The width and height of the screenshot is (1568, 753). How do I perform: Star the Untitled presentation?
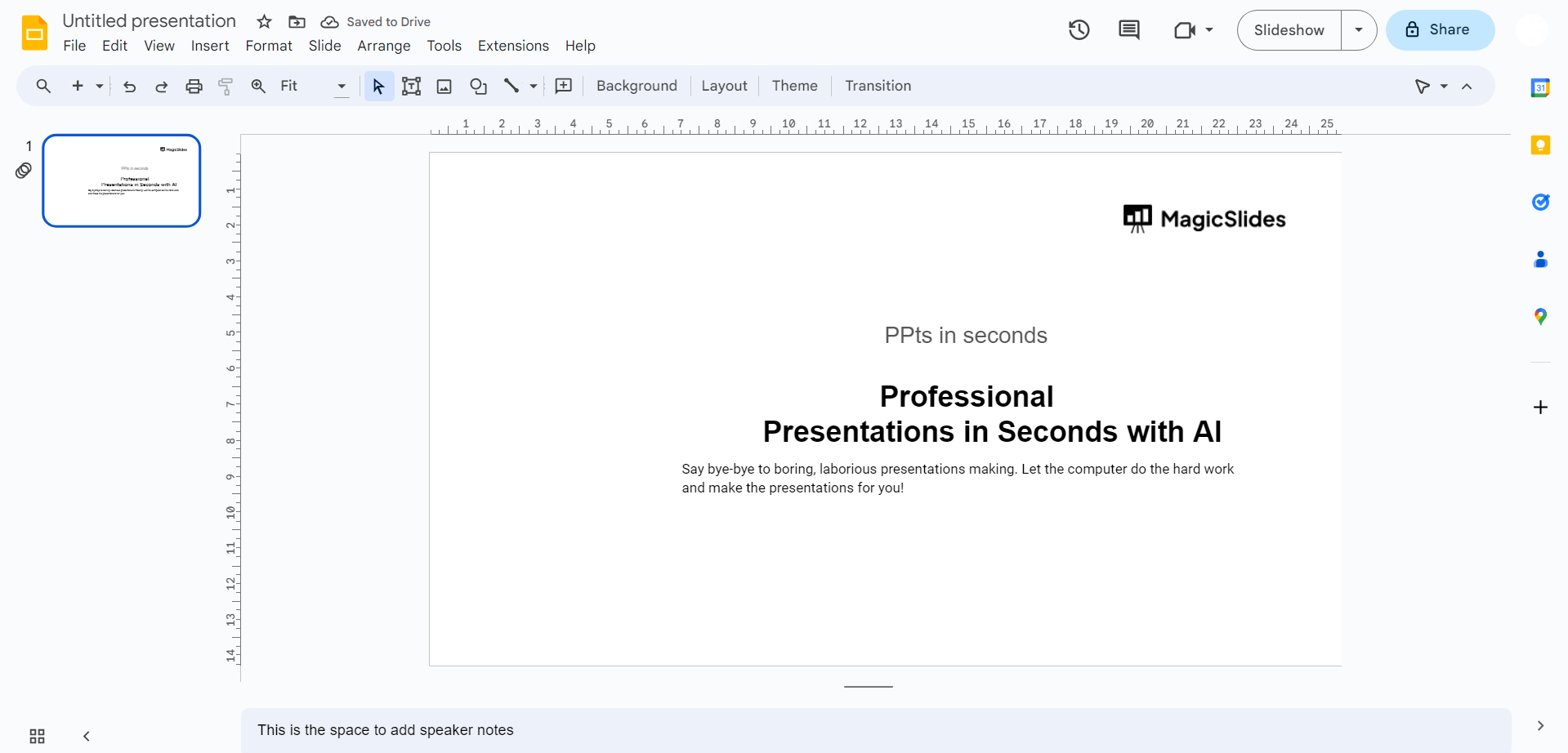coord(264,22)
